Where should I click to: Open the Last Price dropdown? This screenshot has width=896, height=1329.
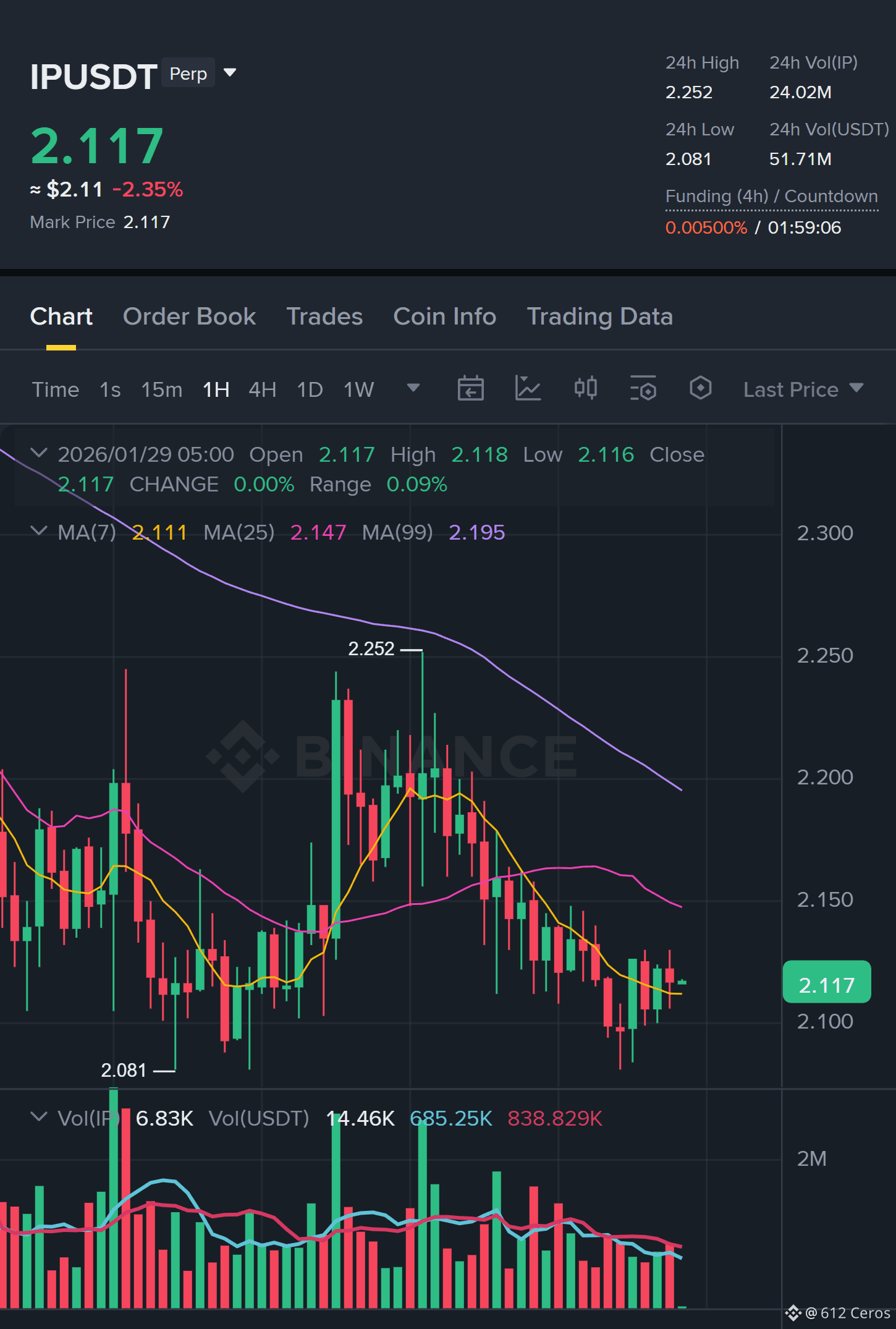click(803, 389)
